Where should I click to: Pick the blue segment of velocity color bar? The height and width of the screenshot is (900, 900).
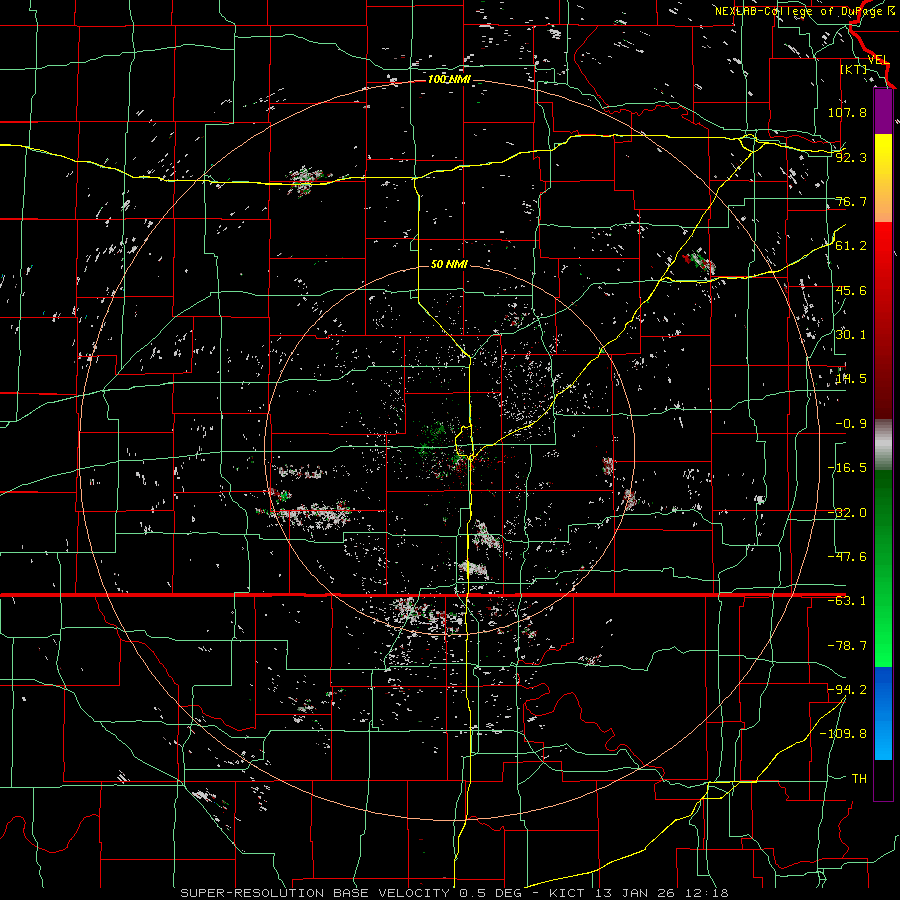883,689
